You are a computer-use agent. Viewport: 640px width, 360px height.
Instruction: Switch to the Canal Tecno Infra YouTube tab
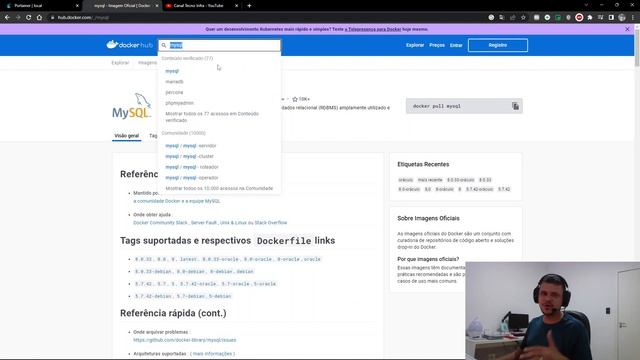tap(199, 6)
